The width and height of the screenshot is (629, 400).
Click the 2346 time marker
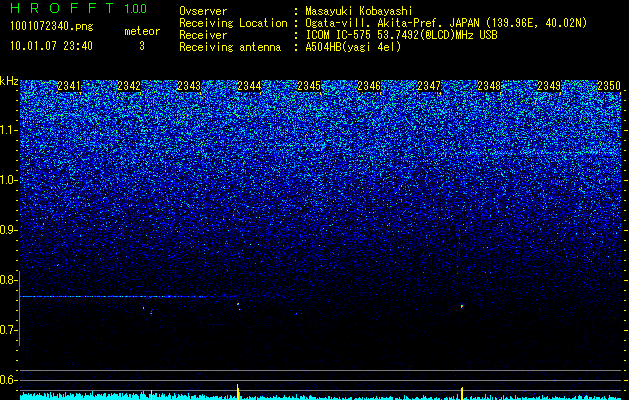point(369,86)
